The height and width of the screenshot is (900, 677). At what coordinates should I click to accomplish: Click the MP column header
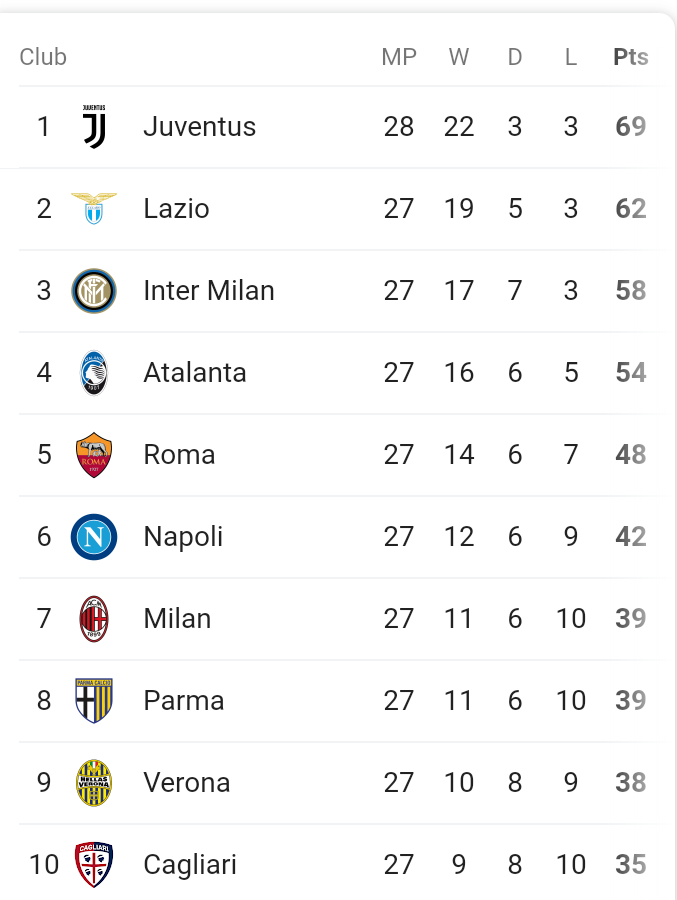pos(399,57)
